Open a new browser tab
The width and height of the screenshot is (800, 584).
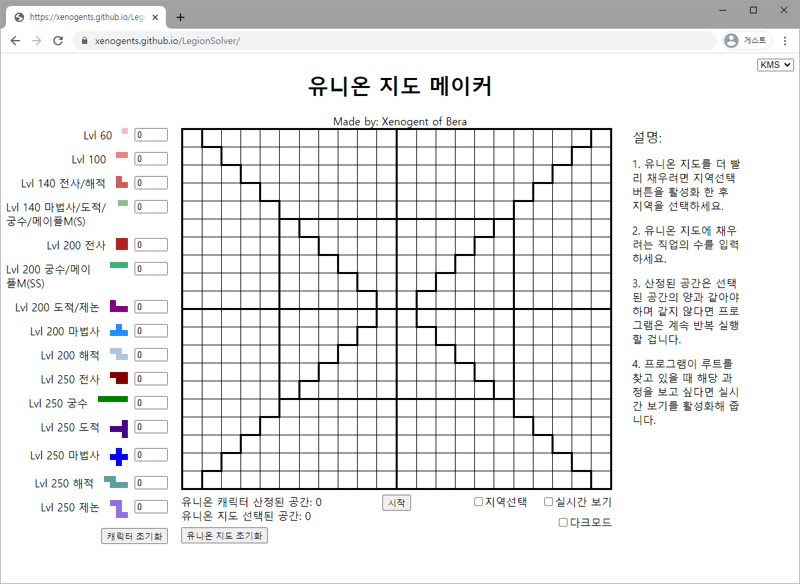click(x=180, y=17)
